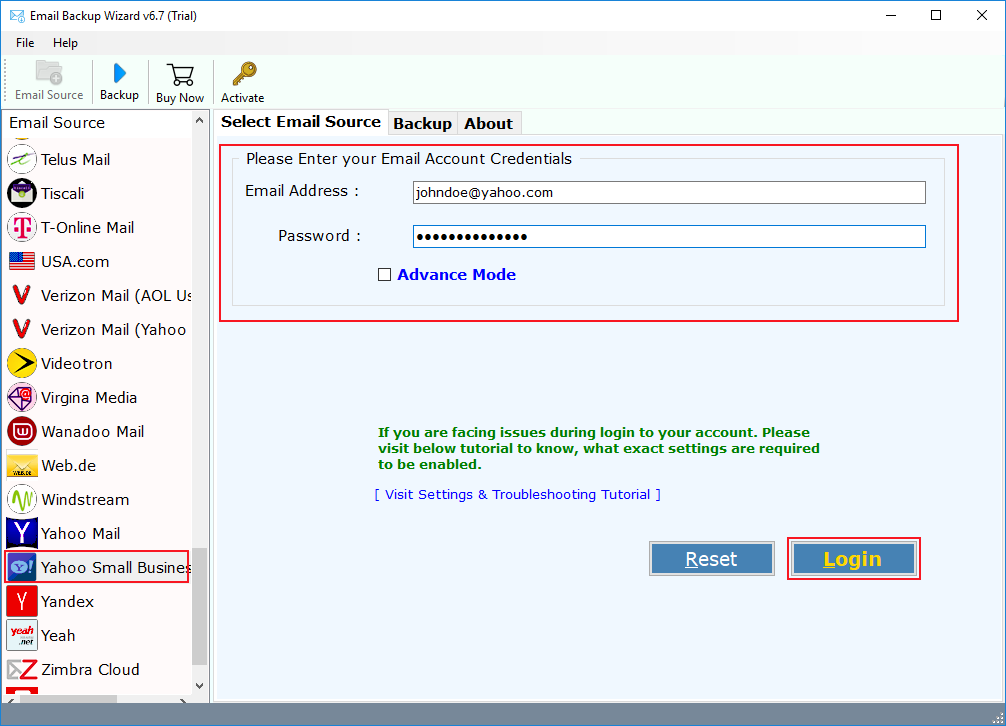
Task: Select USA.com text entry
Action: point(75,261)
